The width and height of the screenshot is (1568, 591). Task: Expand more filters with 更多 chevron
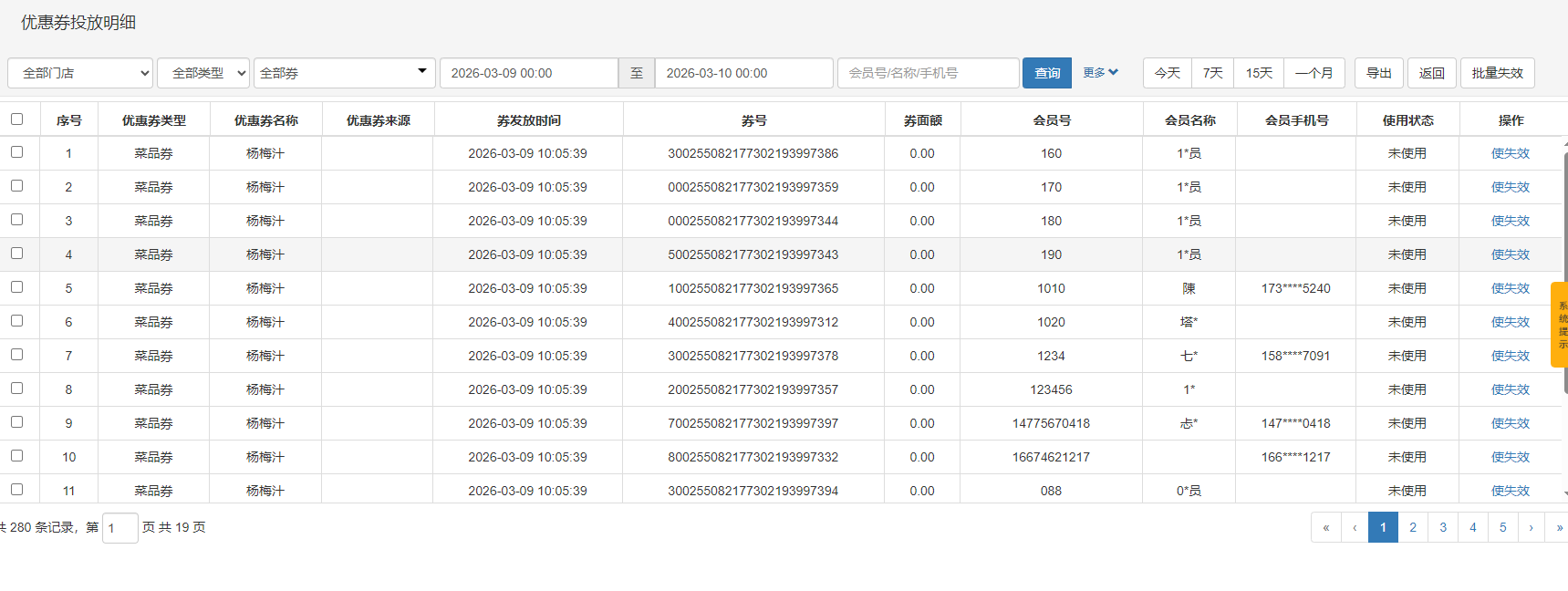click(x=1100, y=73)
